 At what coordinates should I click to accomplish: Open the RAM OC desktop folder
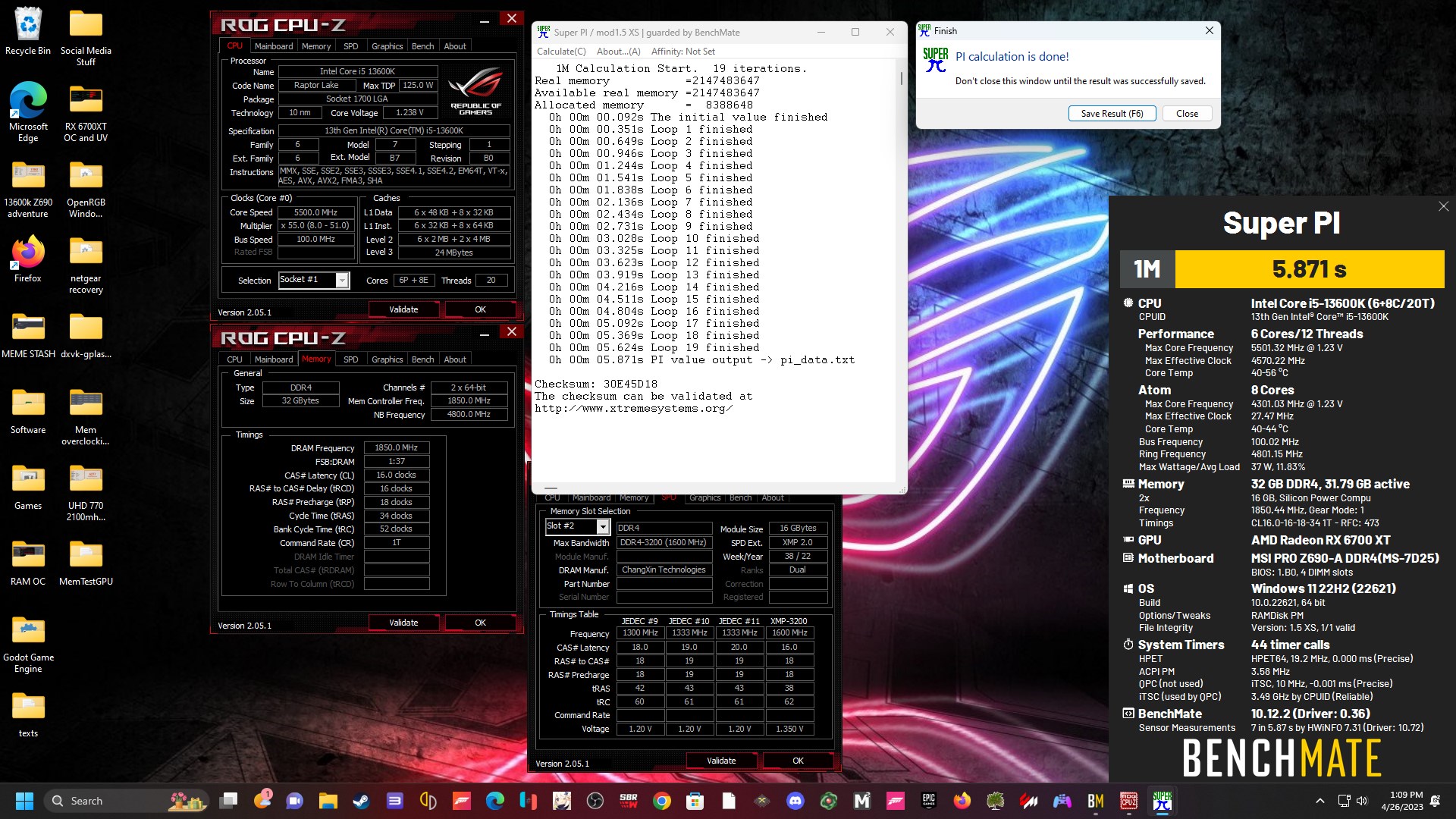(28, 562)
